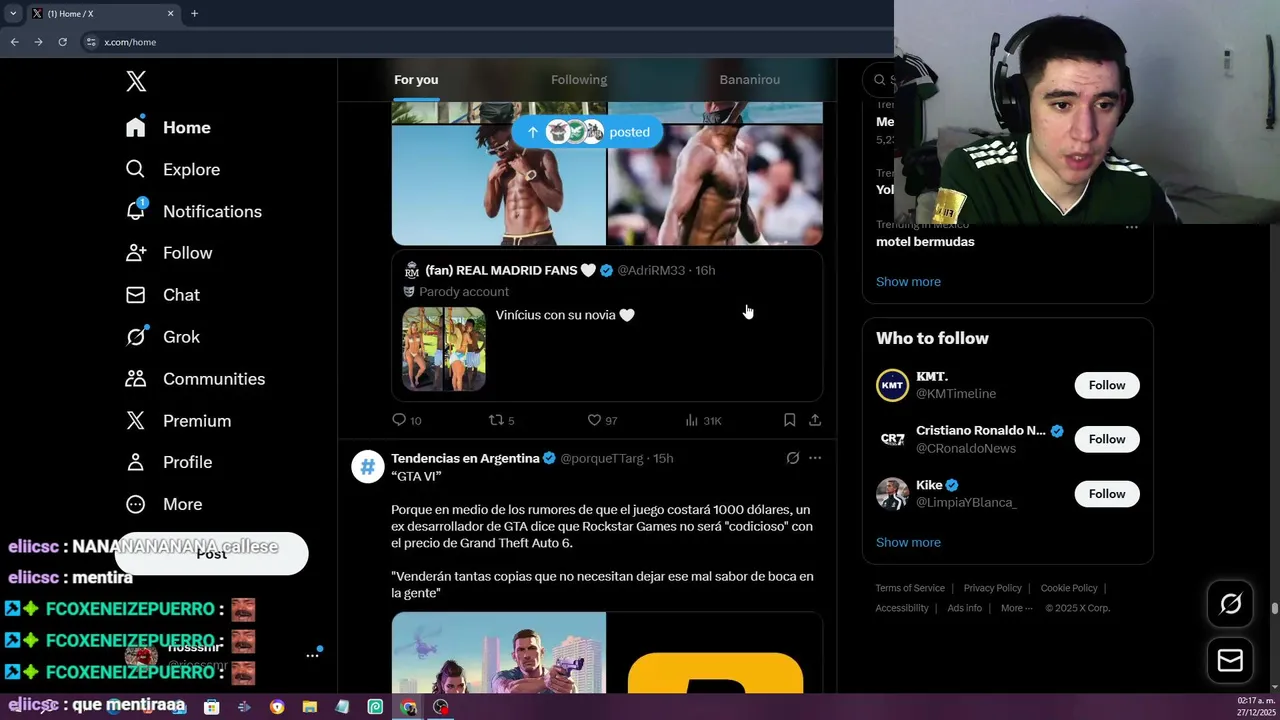
Task: Click the reply icon with 10 replies
Action: [399, 420]
